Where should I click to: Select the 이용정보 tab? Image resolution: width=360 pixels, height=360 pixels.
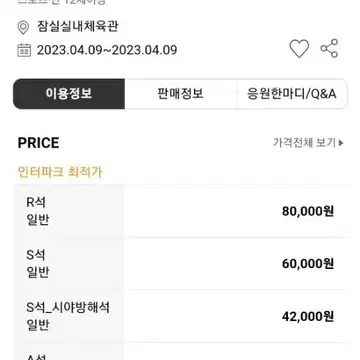(x=69, y=94)
